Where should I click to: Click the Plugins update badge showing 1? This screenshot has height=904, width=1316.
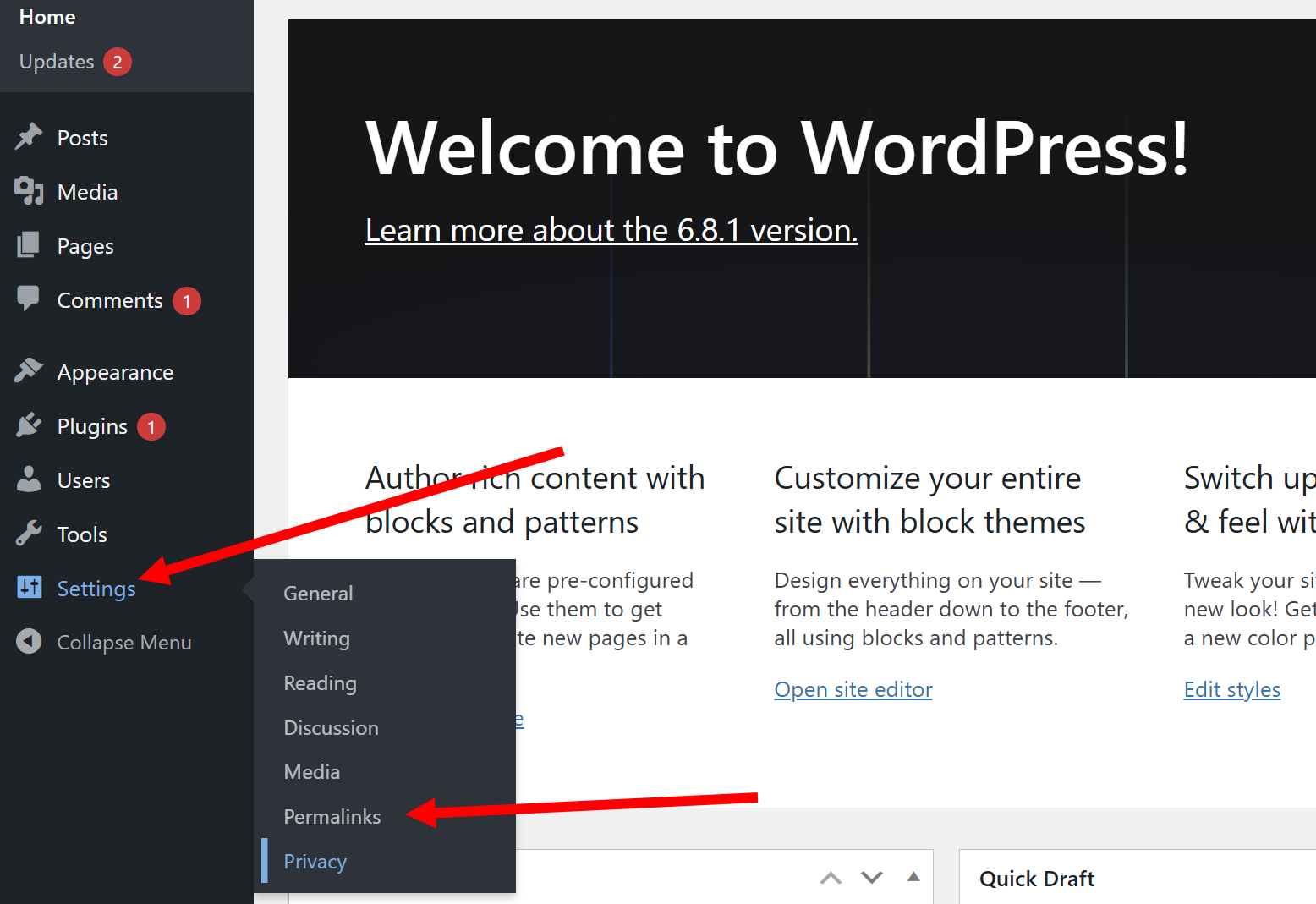click(151, 427)
